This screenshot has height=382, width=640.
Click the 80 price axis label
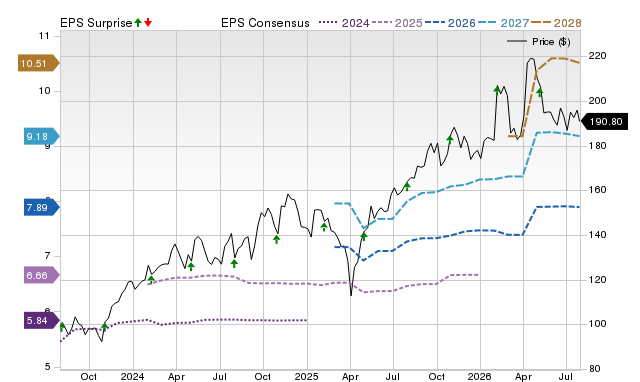(595, 369)
